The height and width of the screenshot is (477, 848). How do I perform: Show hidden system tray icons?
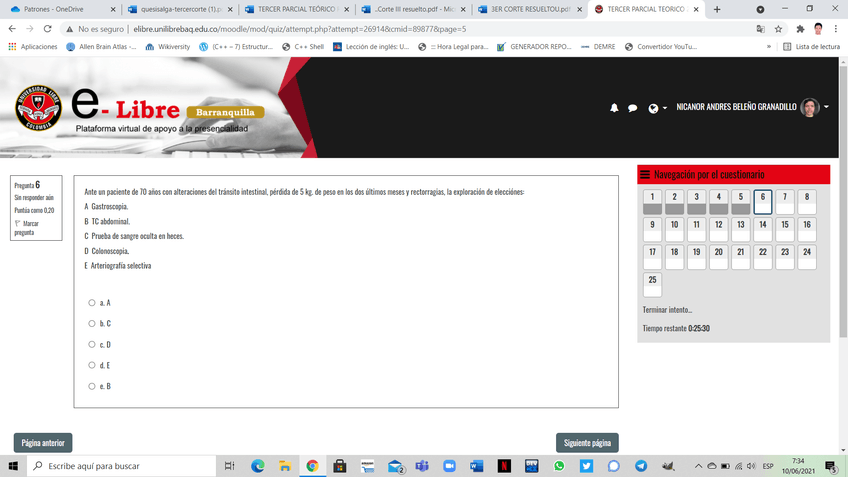(x=698, y=466)
